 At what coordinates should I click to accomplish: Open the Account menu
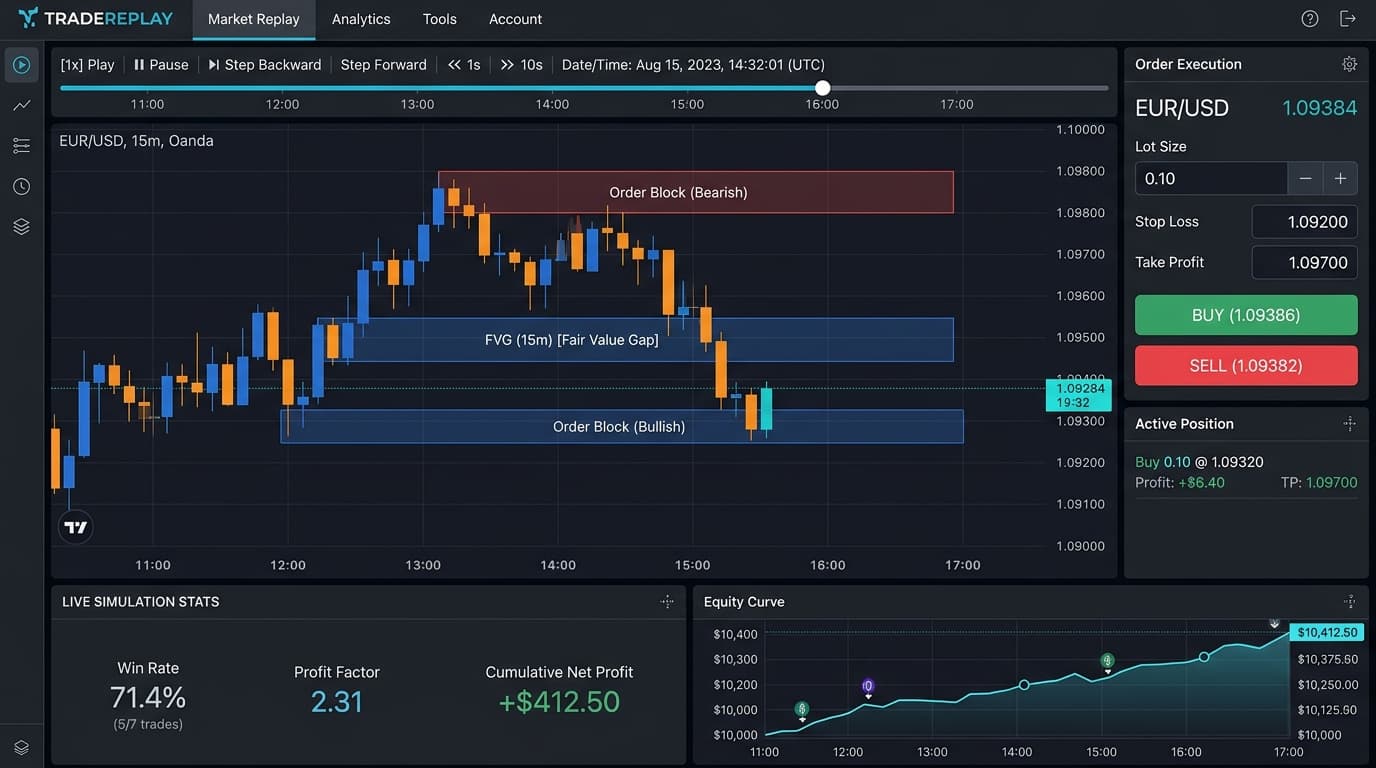tap(515, 19)
